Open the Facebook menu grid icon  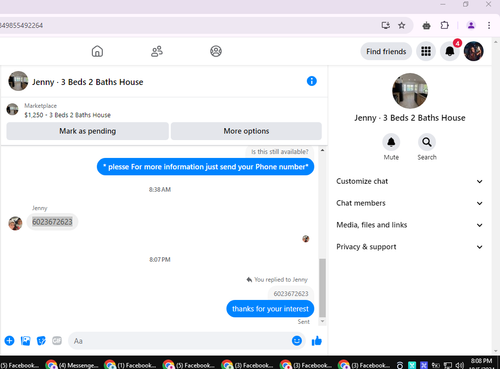[x=426, y=51]
